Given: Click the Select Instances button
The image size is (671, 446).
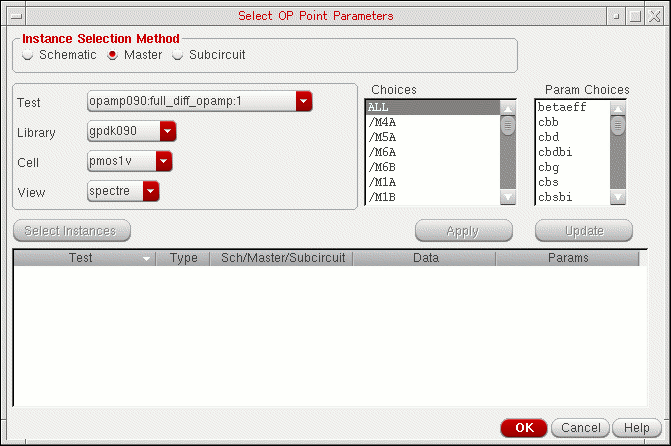Looking at the screenshot, I should [72, 231].
